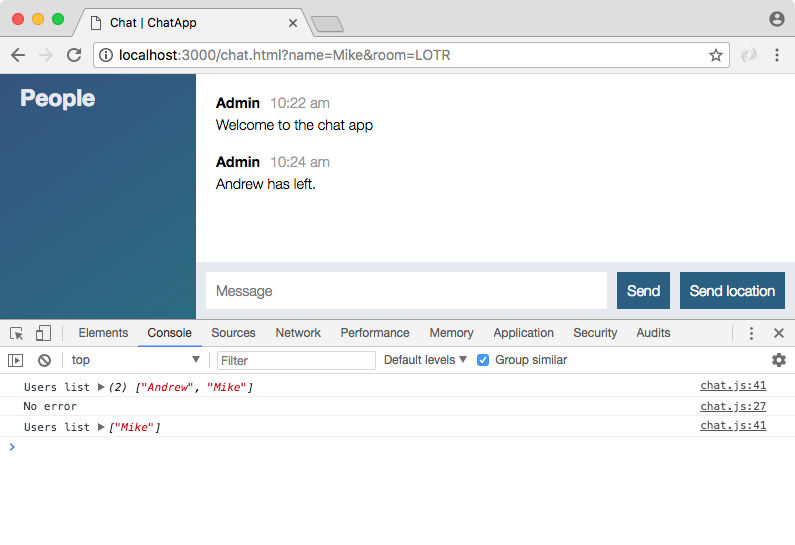Activate the DevTools inspect element picker
The height and width of the screenshot is (545, 795).
pos(17,333)
